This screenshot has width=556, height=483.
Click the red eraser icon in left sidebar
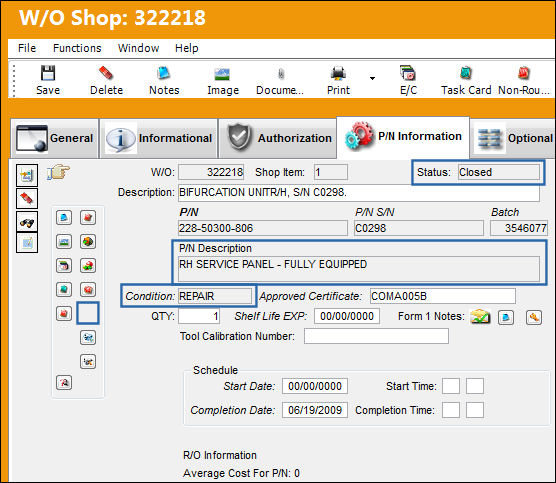(27, 198)
